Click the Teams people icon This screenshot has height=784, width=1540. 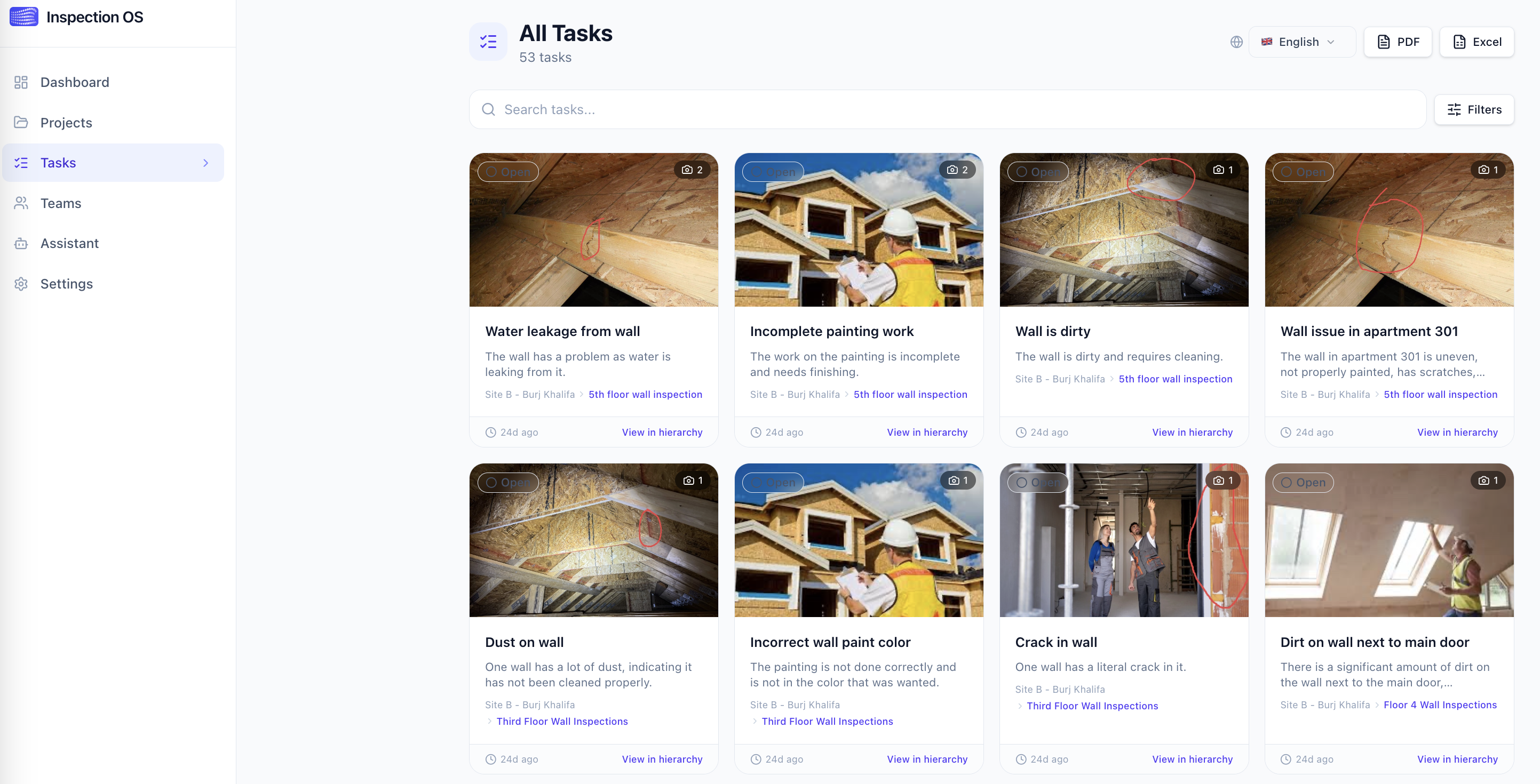[21, 203]
